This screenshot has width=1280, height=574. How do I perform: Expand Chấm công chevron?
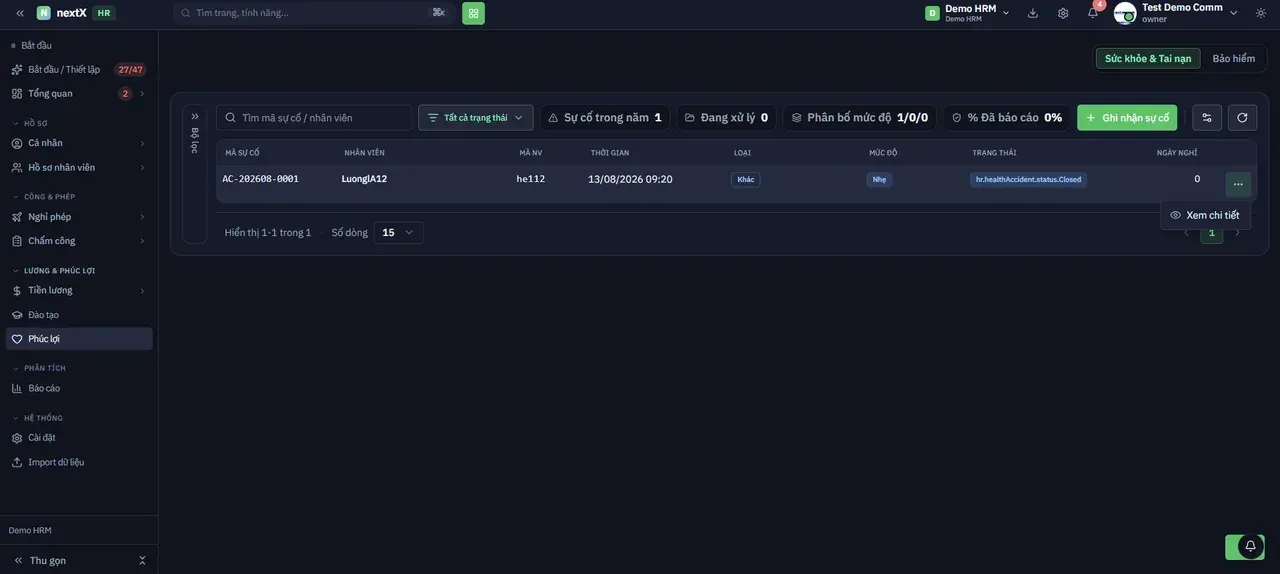[142, 241]
